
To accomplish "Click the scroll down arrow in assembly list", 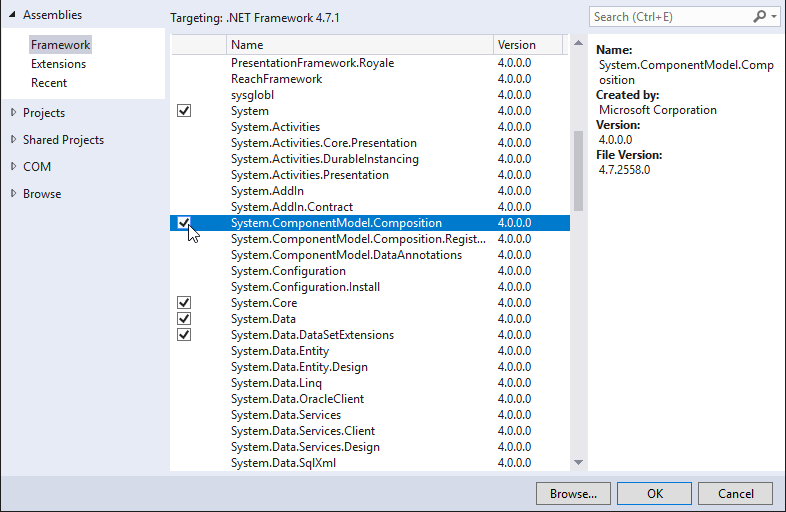I will coord(577,463).
